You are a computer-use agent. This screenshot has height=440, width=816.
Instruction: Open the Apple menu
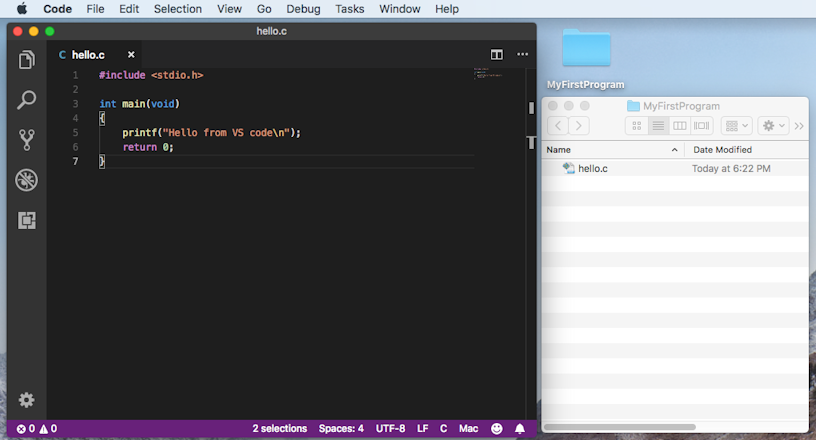click(22, 9)
